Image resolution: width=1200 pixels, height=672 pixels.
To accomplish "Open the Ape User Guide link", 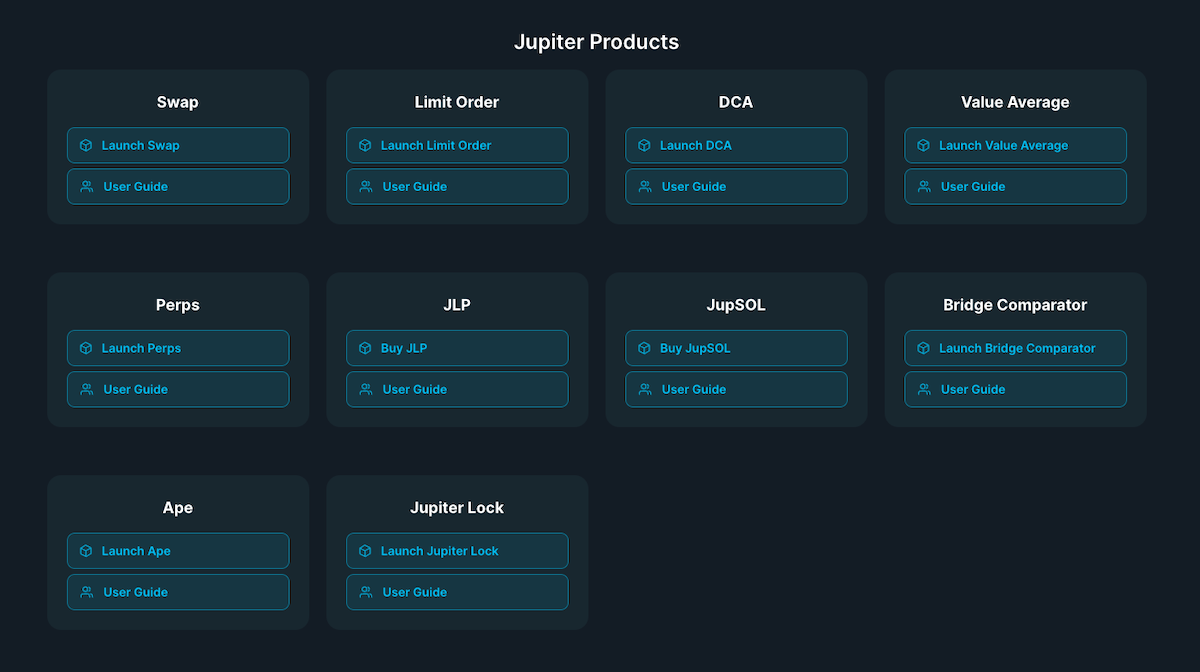I will [178, 593].
